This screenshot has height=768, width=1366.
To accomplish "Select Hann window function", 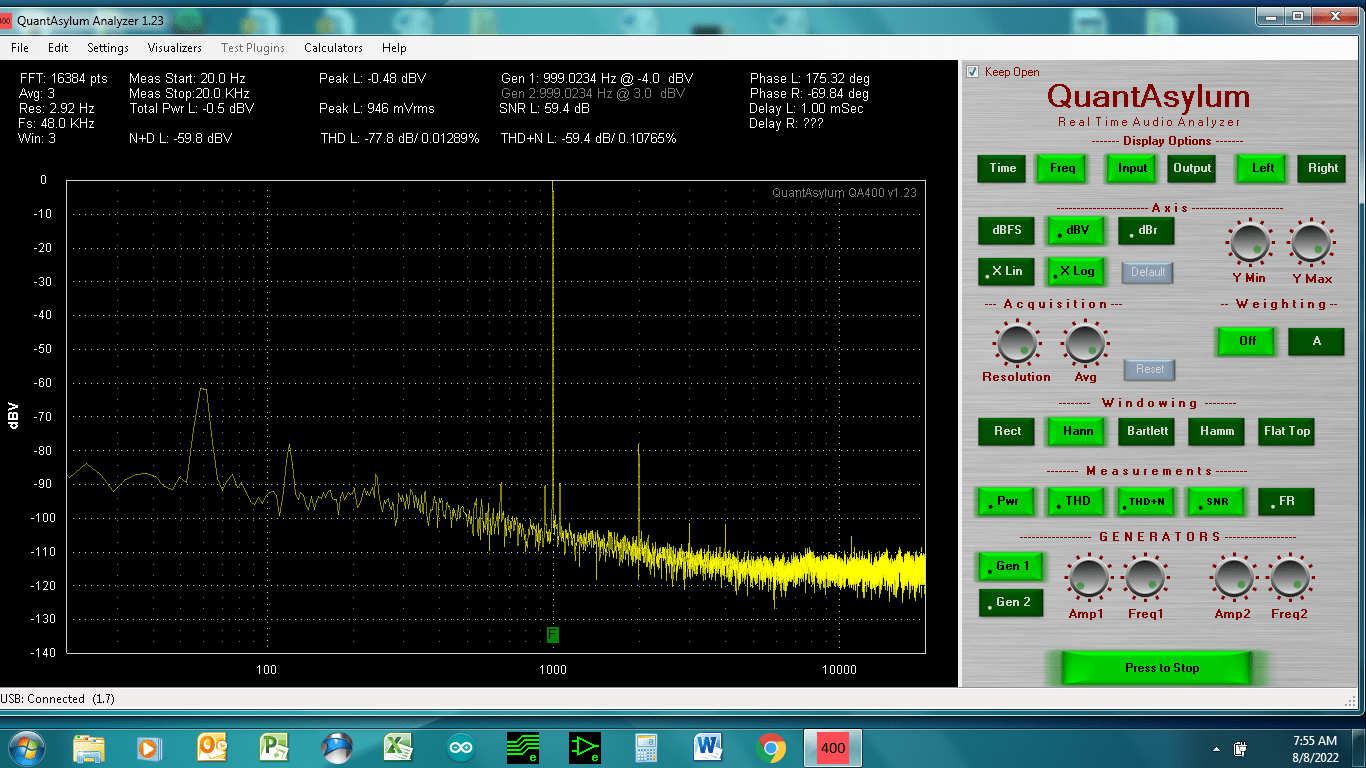I will point(1077,431).
